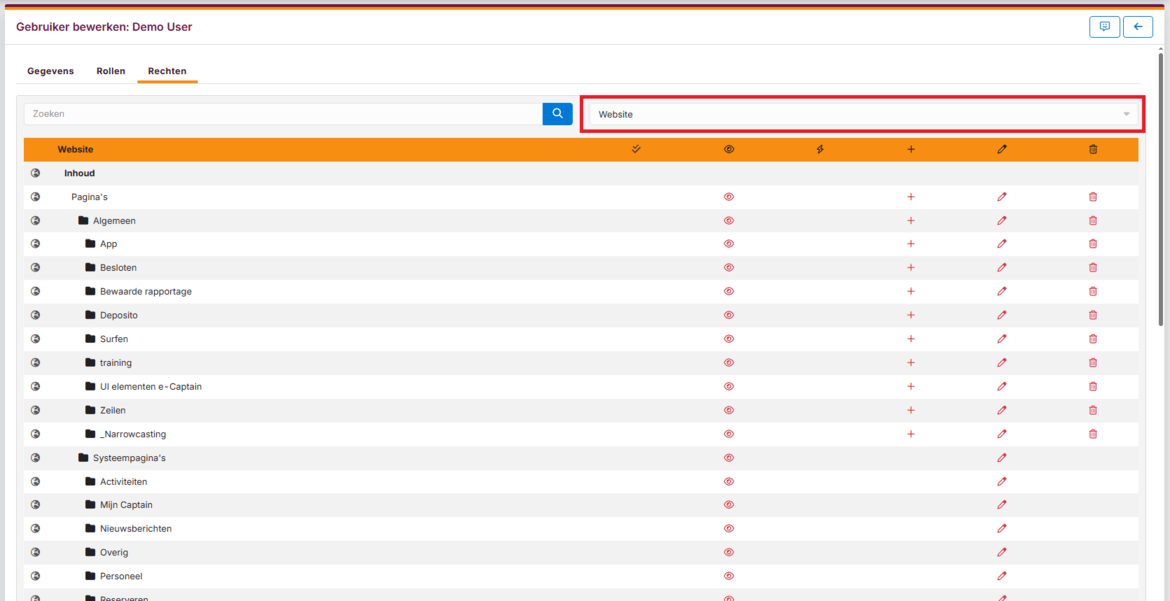Click the back arrow button
This screenshot has width=1170, height=601.
[x=1138, y=27]
